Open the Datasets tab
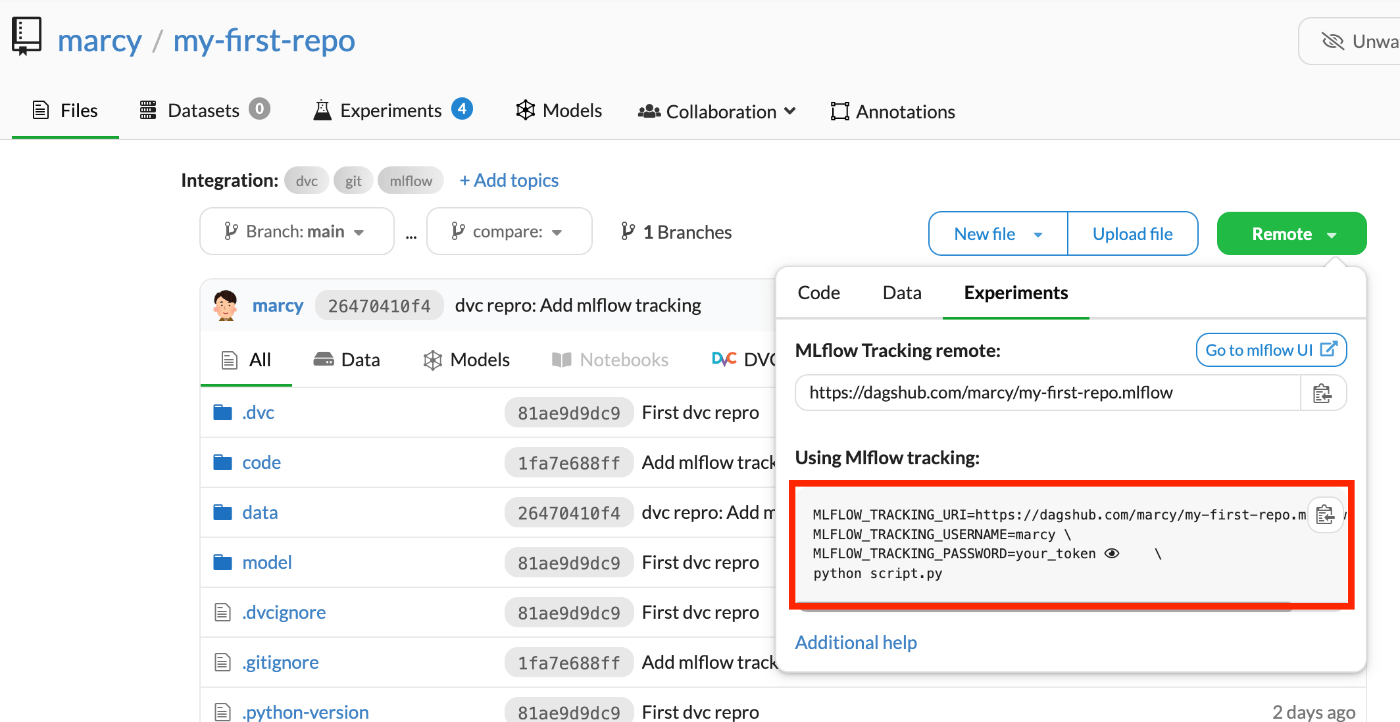The image size is (1400, 722). tap(204, 110)
